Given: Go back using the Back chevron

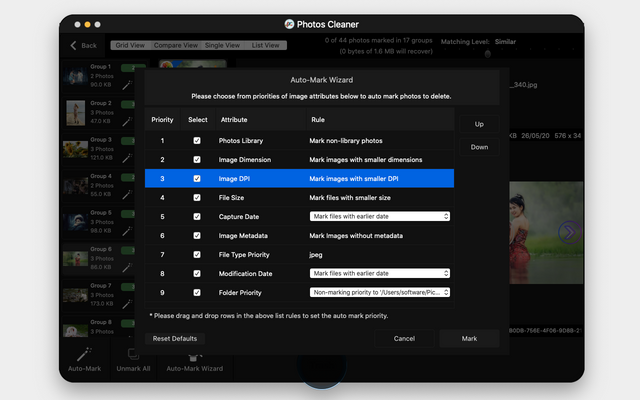Looking at the screenshot, I should [x=73, y=45].
